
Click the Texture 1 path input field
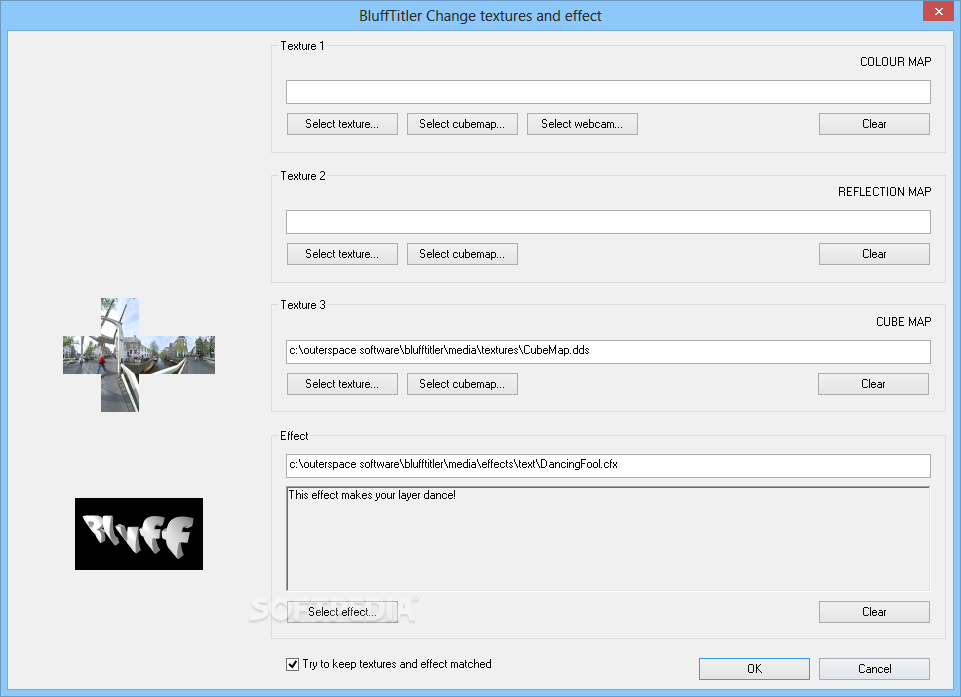point(608,92)
